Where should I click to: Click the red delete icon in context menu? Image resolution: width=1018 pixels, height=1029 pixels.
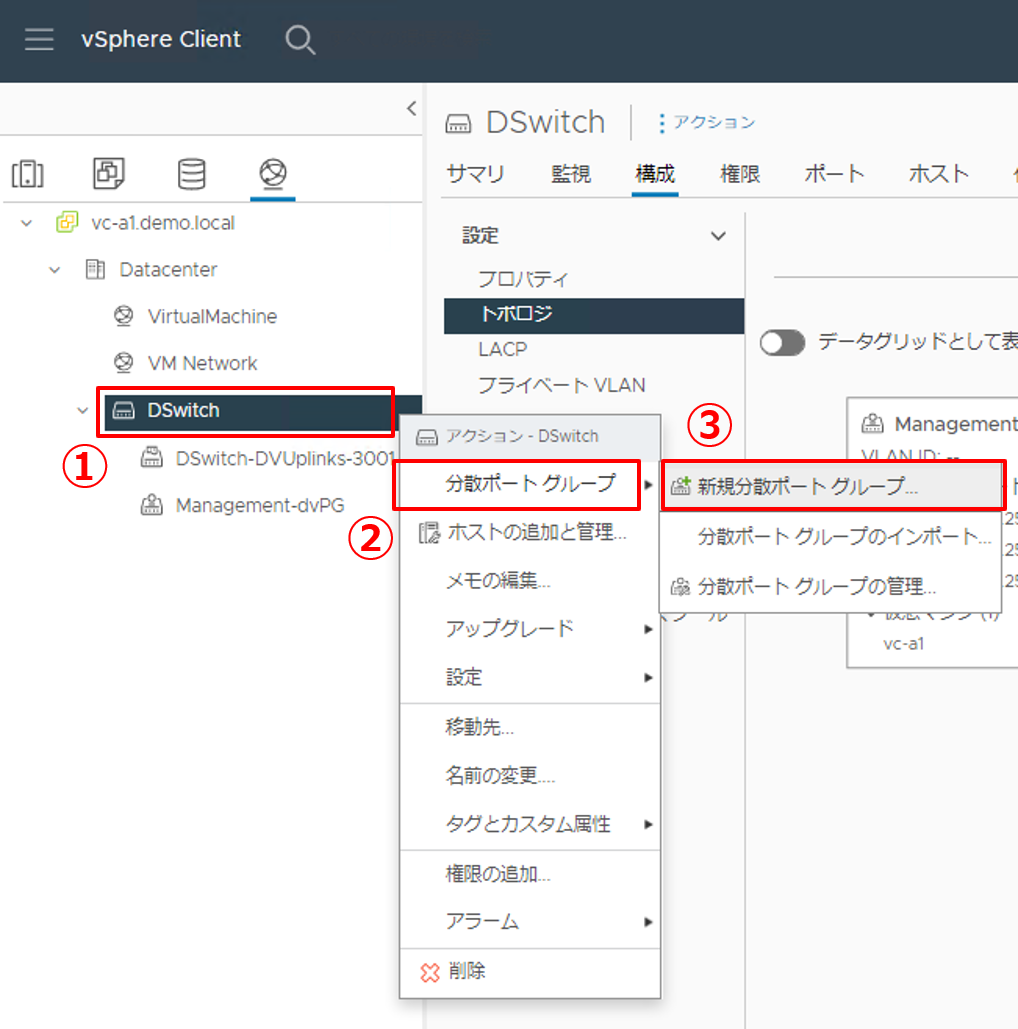(x=430, y=972)
